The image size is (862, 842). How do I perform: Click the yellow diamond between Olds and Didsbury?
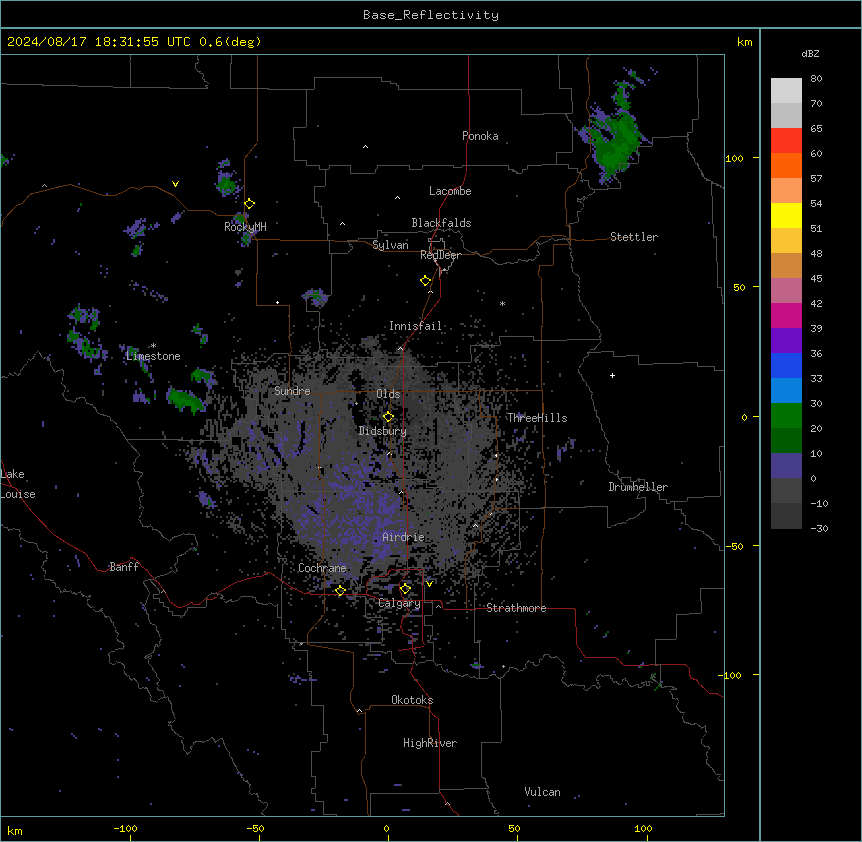pos(389,417)
